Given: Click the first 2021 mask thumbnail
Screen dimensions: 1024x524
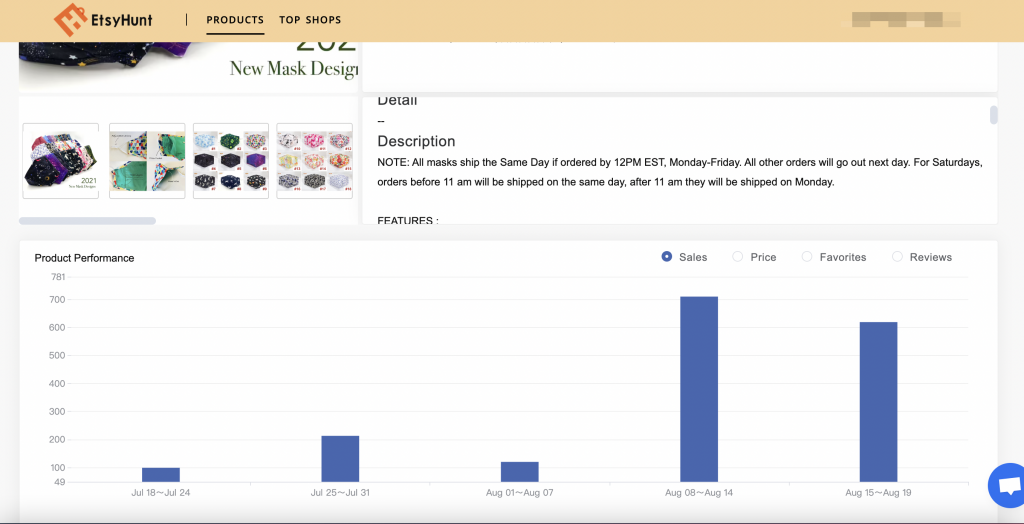Looking at the screenshot, I should click(61, 161).
